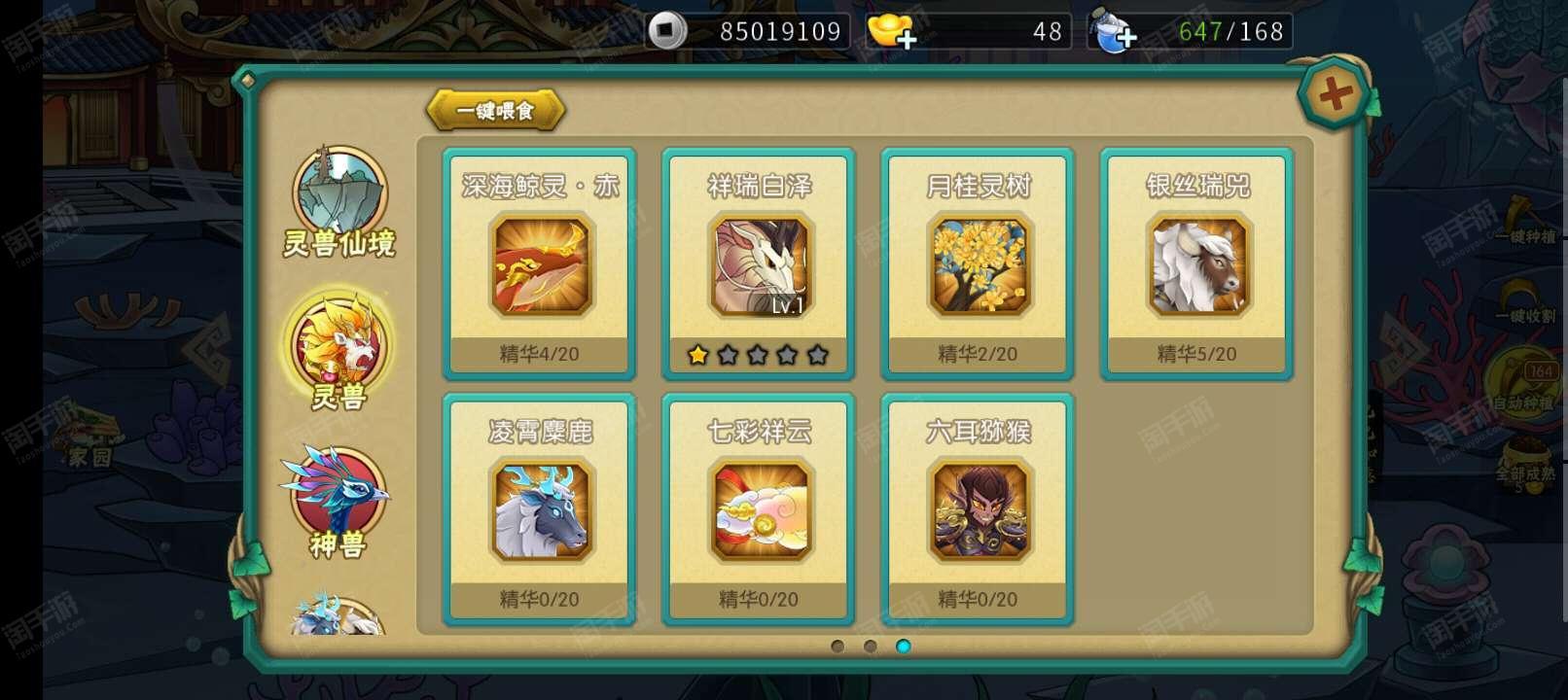Open the 月桂灵树 golden tree card

978,262
